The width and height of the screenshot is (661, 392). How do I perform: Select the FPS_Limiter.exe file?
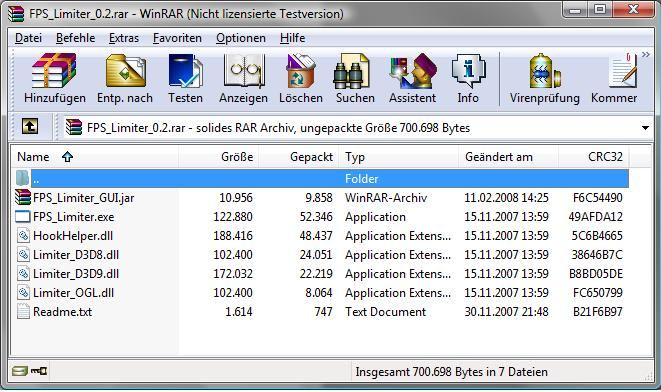pos(73,217)
